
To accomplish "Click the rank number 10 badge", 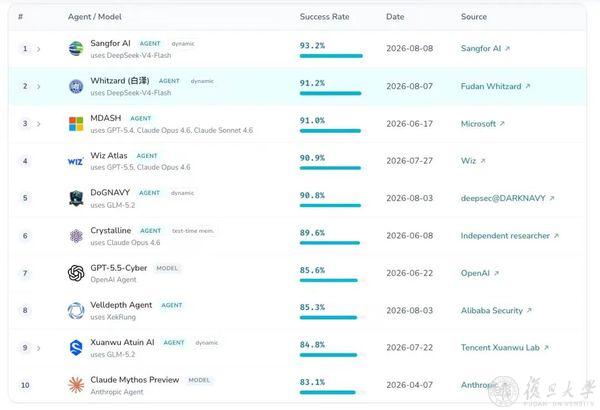I will [25, 385].
